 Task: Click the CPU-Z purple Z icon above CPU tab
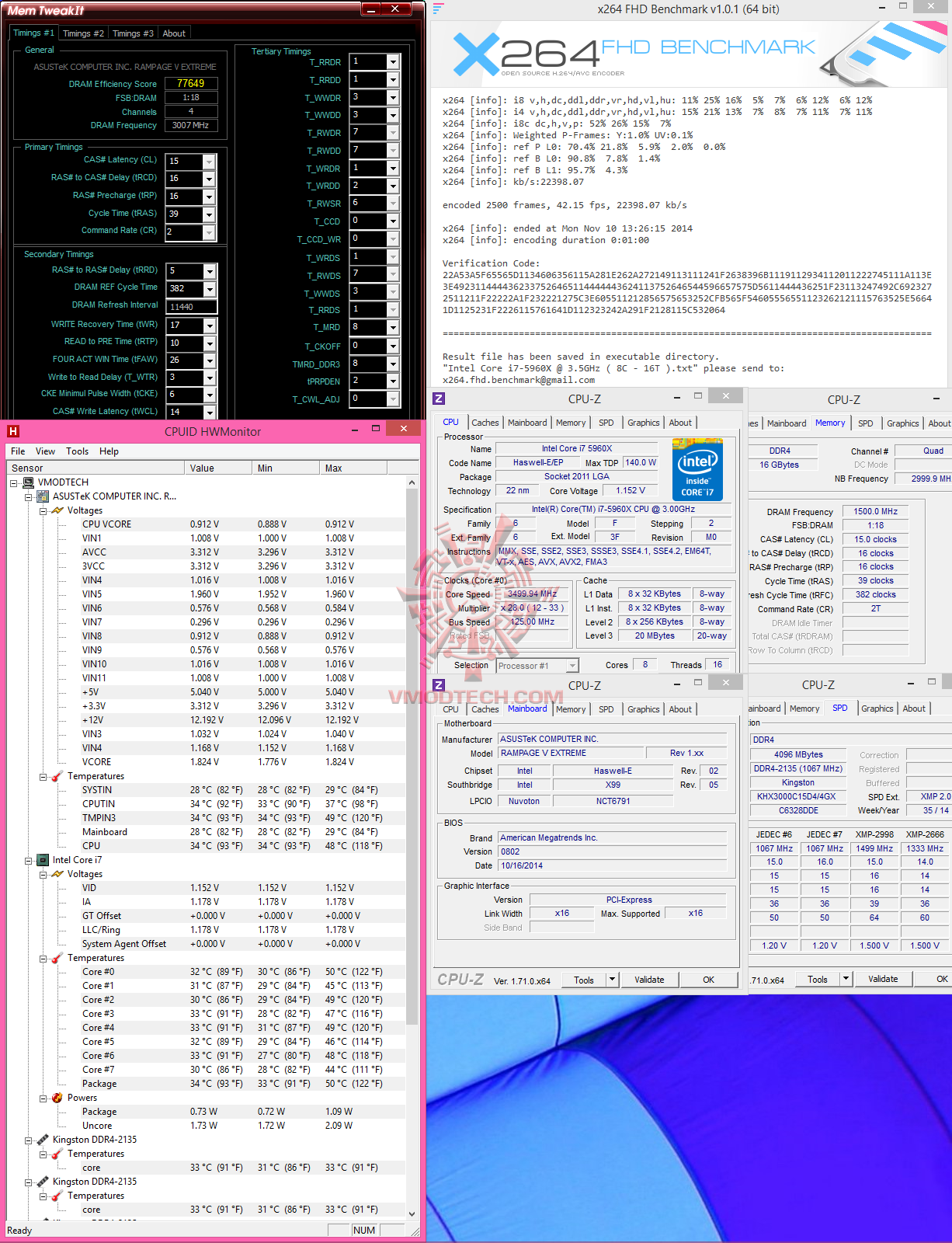[x=439, y=399]
